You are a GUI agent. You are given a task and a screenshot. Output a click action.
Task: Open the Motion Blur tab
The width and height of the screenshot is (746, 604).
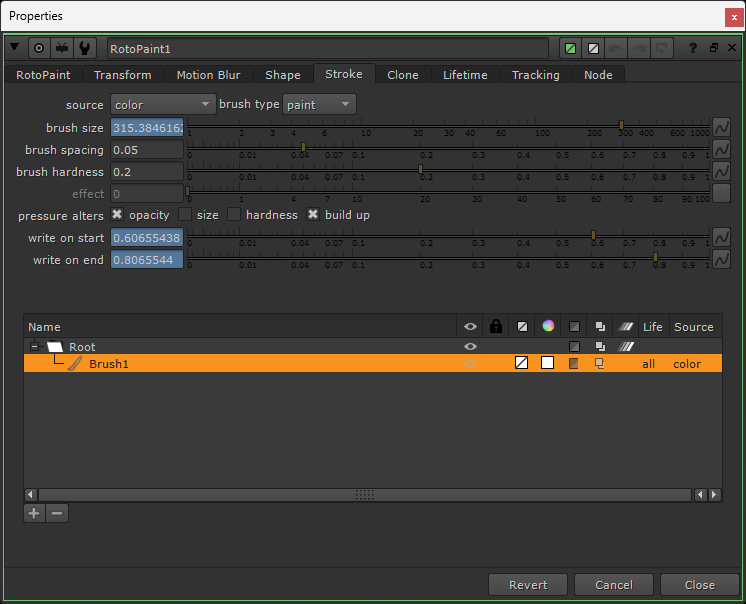(x=208, y=75)
